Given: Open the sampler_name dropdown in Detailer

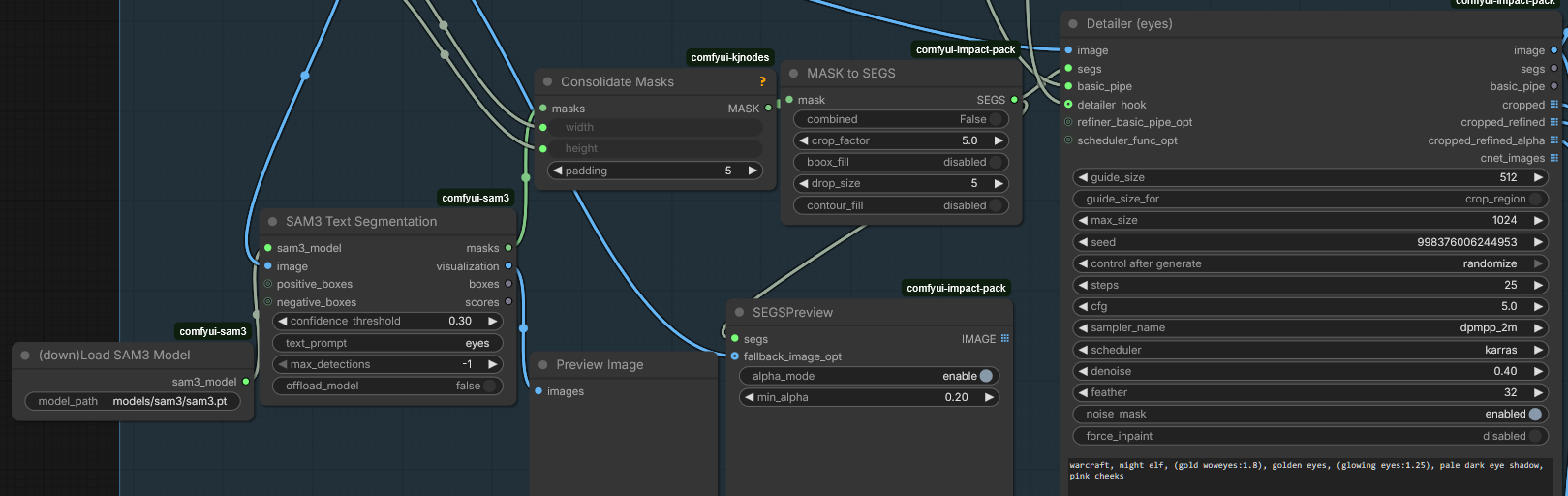Looking at the screenshot, I should tap(1309, 327).
